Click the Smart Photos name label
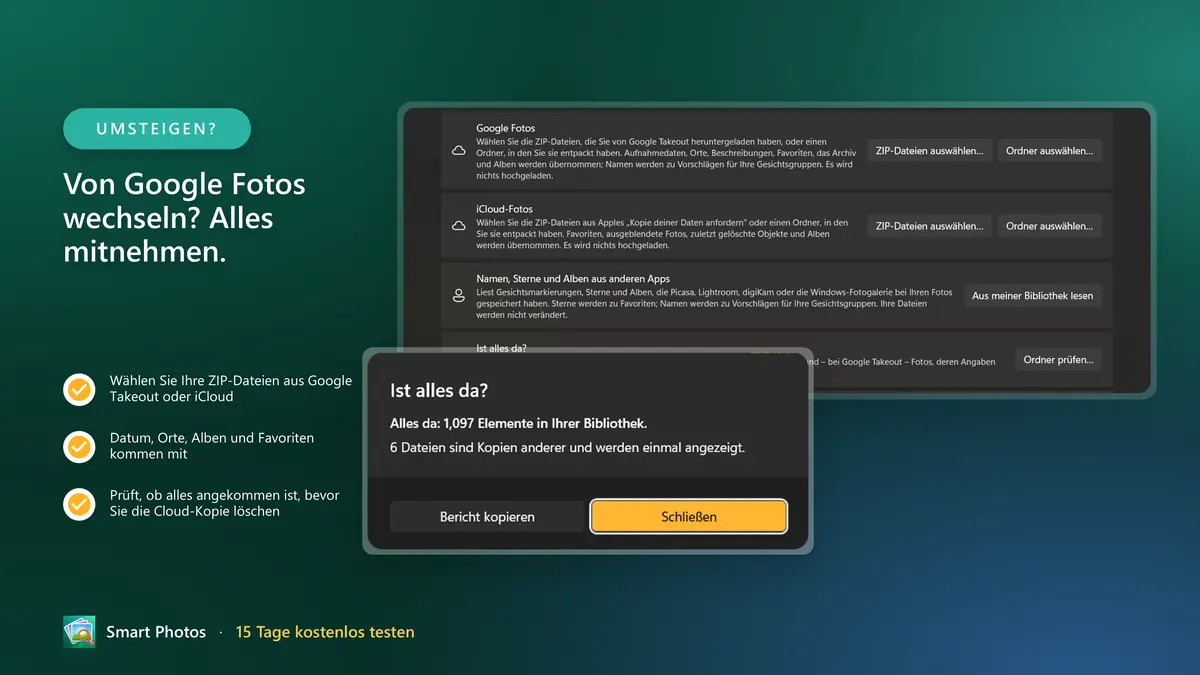This screenshot has height=675, width=1200. pos(156,632)
